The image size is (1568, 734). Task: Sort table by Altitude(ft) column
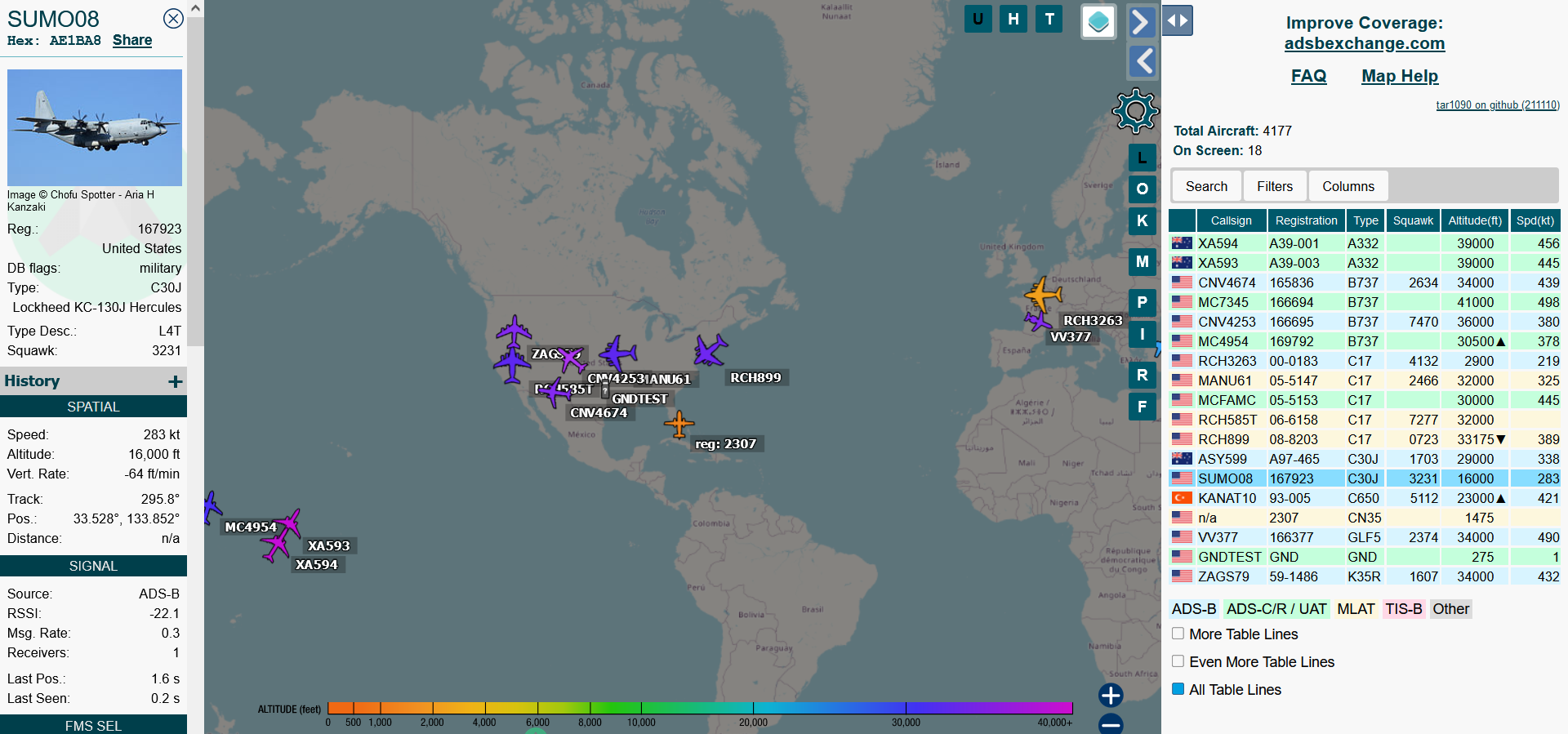[1475, 220]
